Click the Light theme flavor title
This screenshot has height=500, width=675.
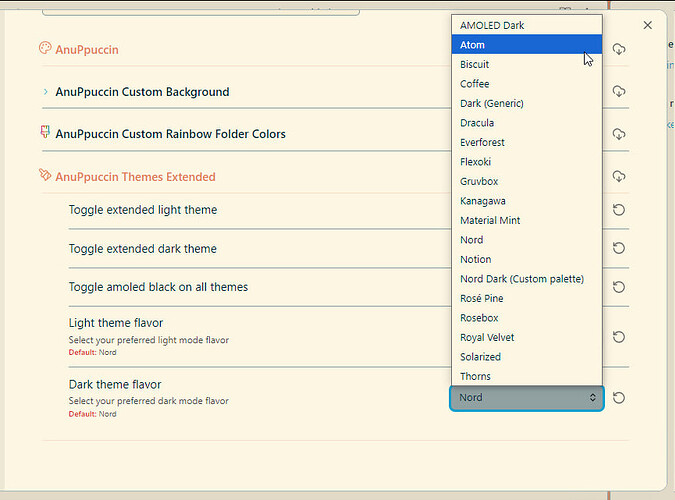click(x=116, y=323)
